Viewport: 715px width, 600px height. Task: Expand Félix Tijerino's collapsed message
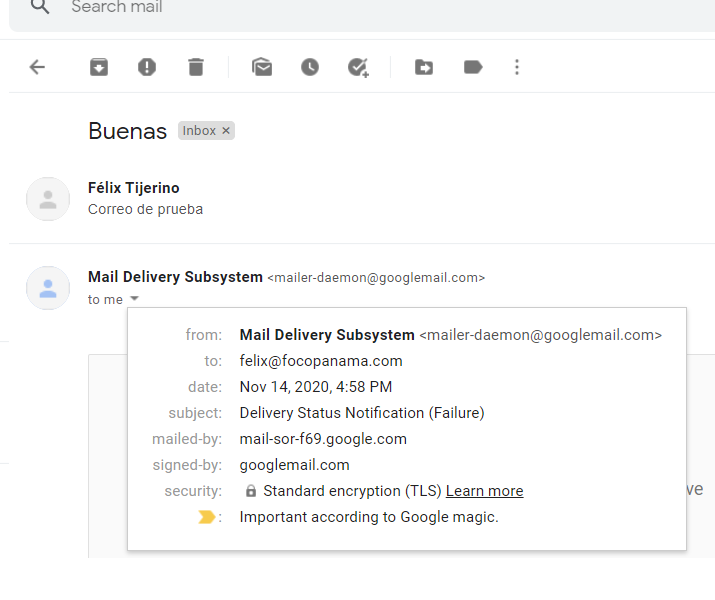click(362, 198)
